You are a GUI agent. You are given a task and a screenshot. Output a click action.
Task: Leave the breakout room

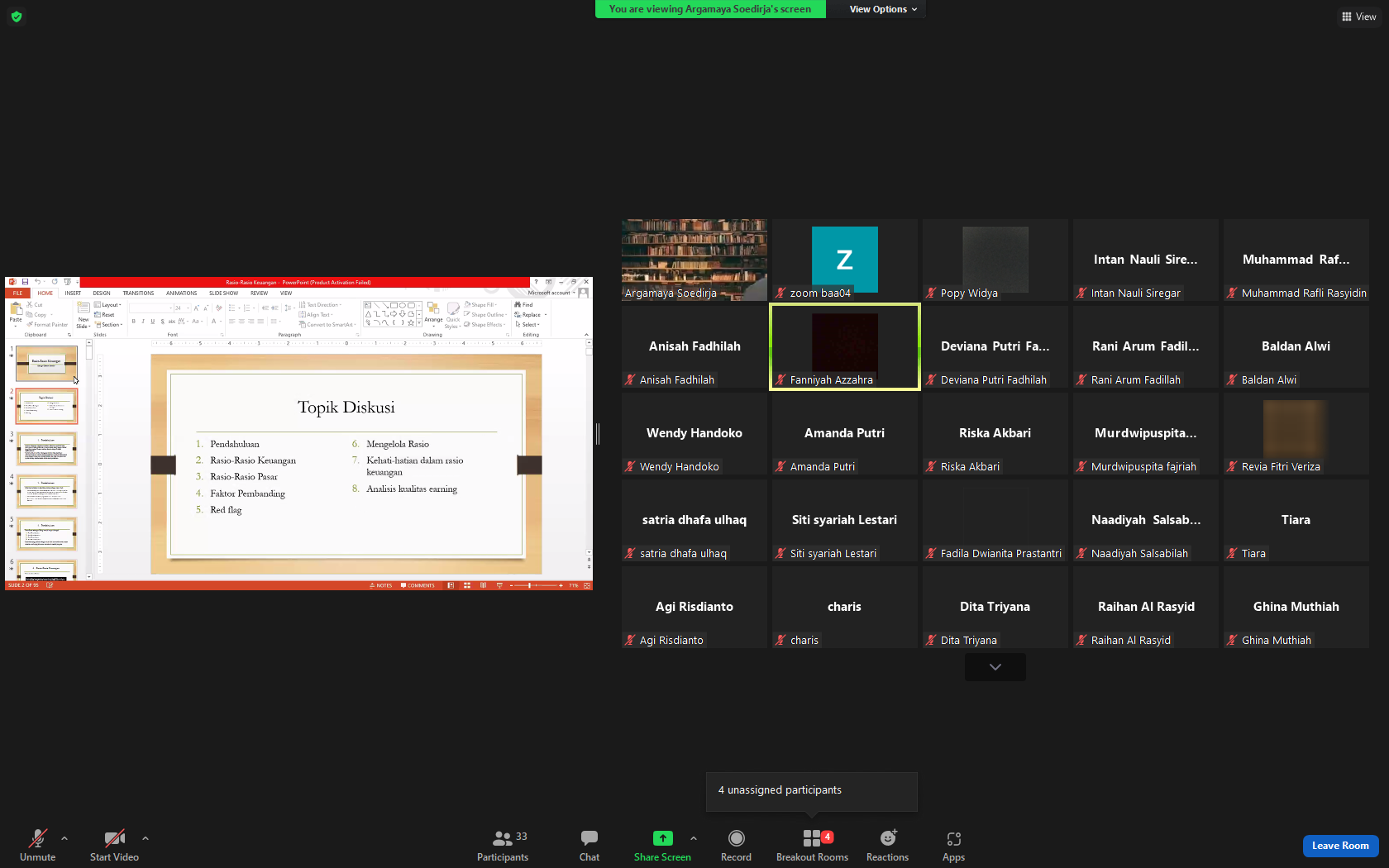pos(1340,846)
